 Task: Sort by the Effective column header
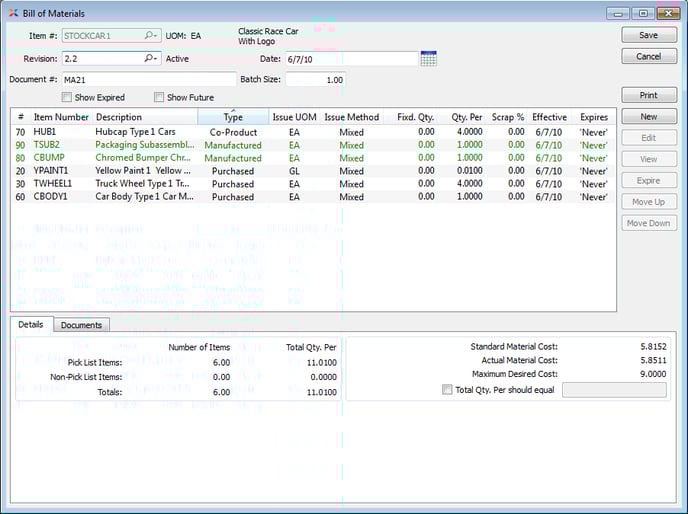pyautogui.click(x=549, y=117)
